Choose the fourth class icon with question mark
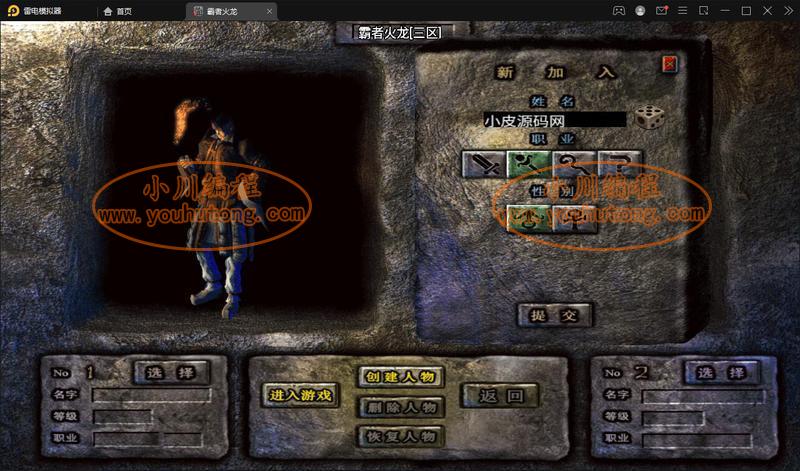800x471 pixels. 619,164
